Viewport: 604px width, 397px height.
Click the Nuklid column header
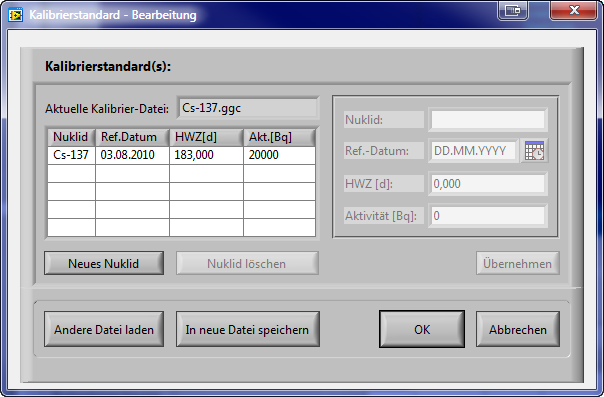(x=71, y=137)
